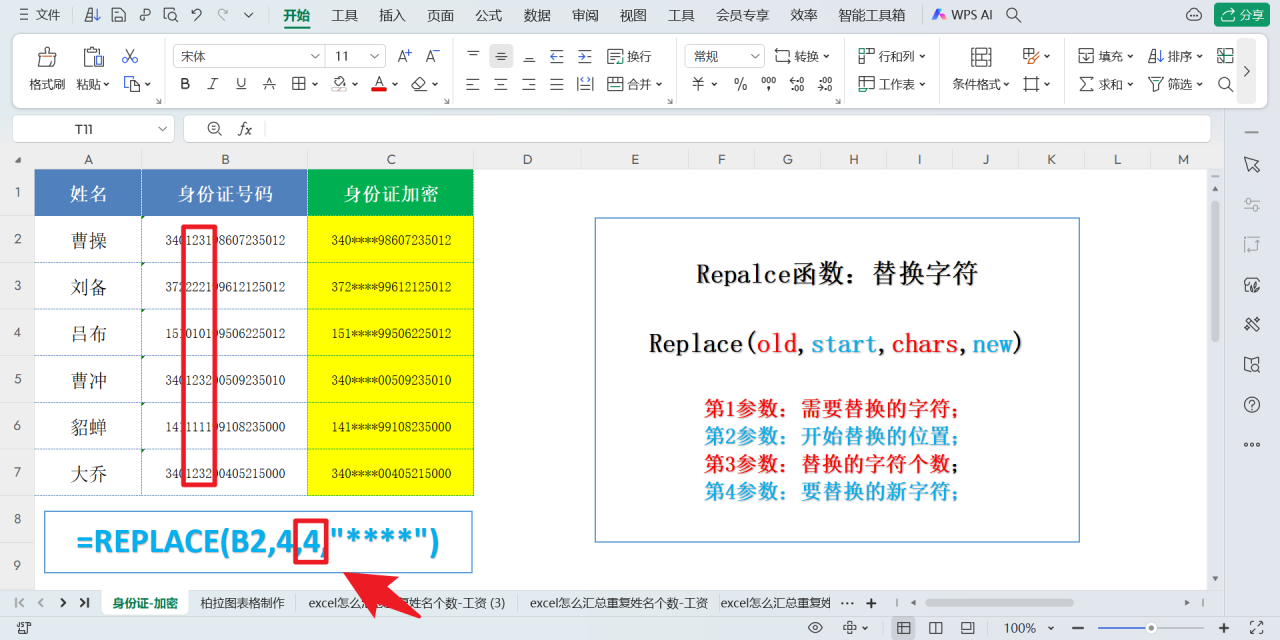Switch to the 插入 Insert tab
The width and height of the screenshot is (1280, 640).
click(x=392, y=15)
